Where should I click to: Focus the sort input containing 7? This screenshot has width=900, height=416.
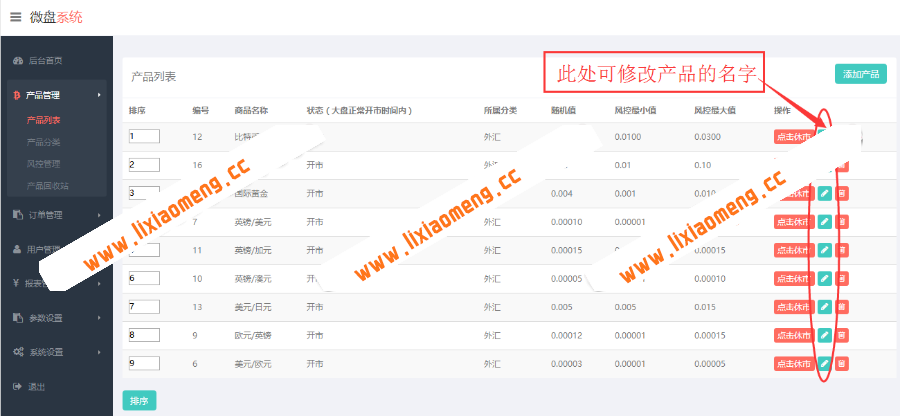[x=144, y=306]
